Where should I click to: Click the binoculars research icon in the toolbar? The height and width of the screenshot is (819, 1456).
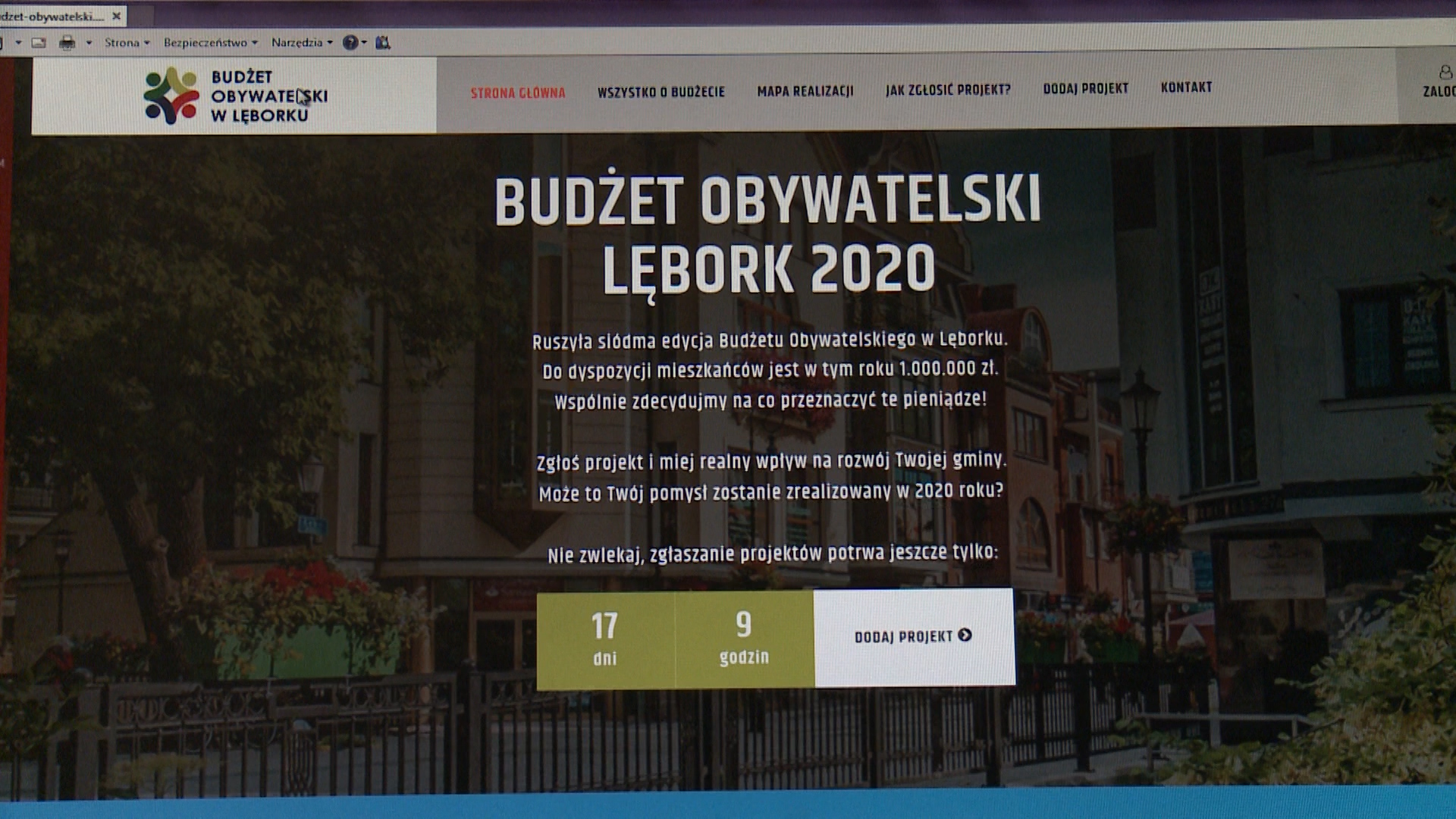pyautogui.click(x=383, y=42)
